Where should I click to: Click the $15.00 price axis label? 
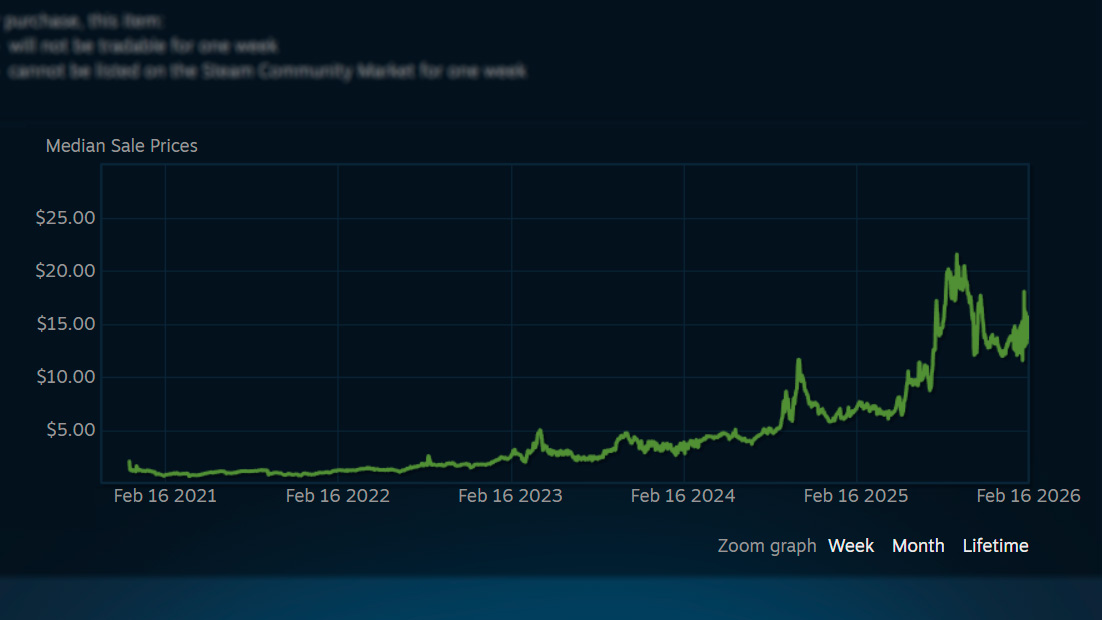[x=65, y=324]
